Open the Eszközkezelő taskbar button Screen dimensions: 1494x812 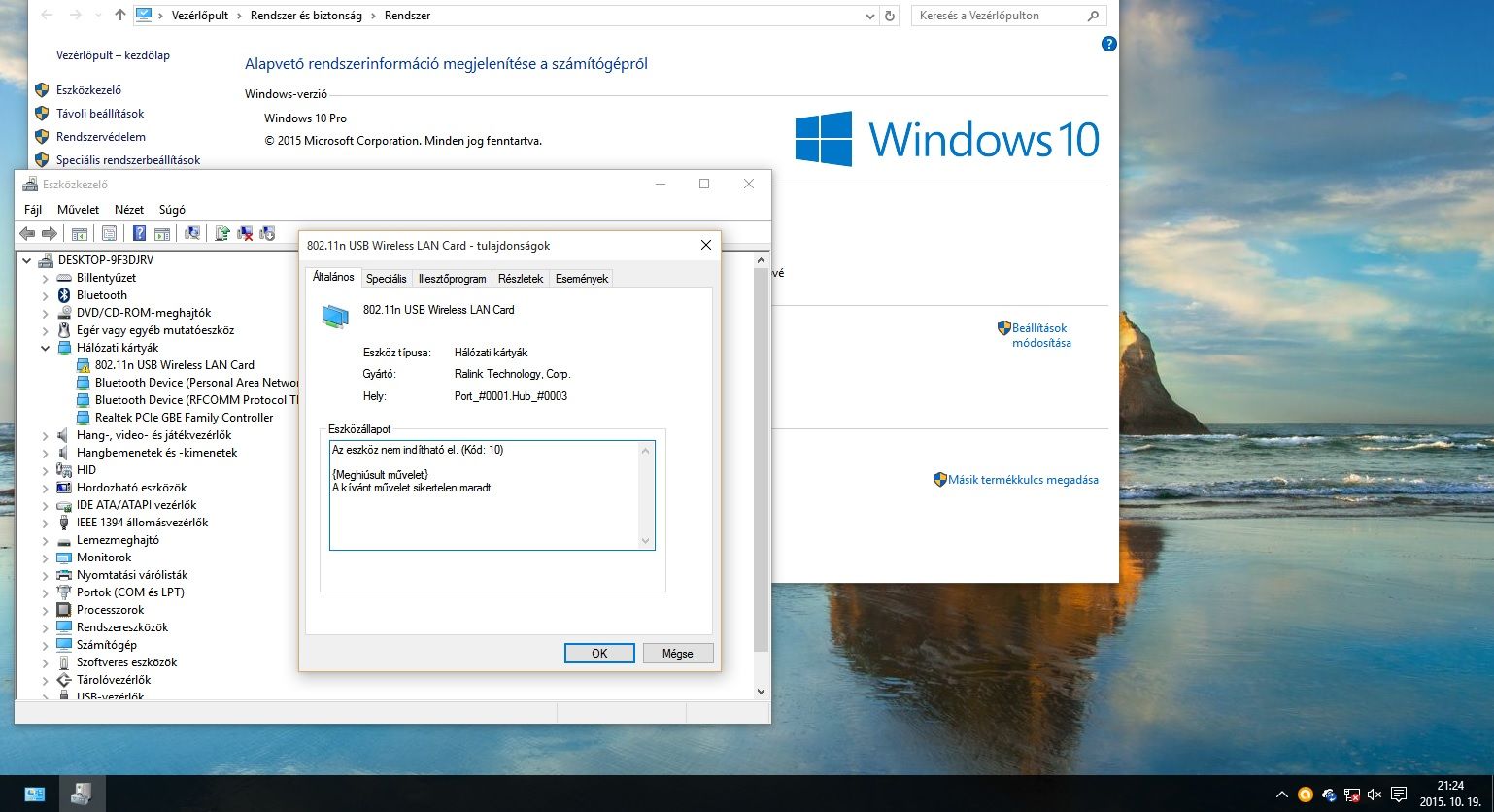[83, 794]
